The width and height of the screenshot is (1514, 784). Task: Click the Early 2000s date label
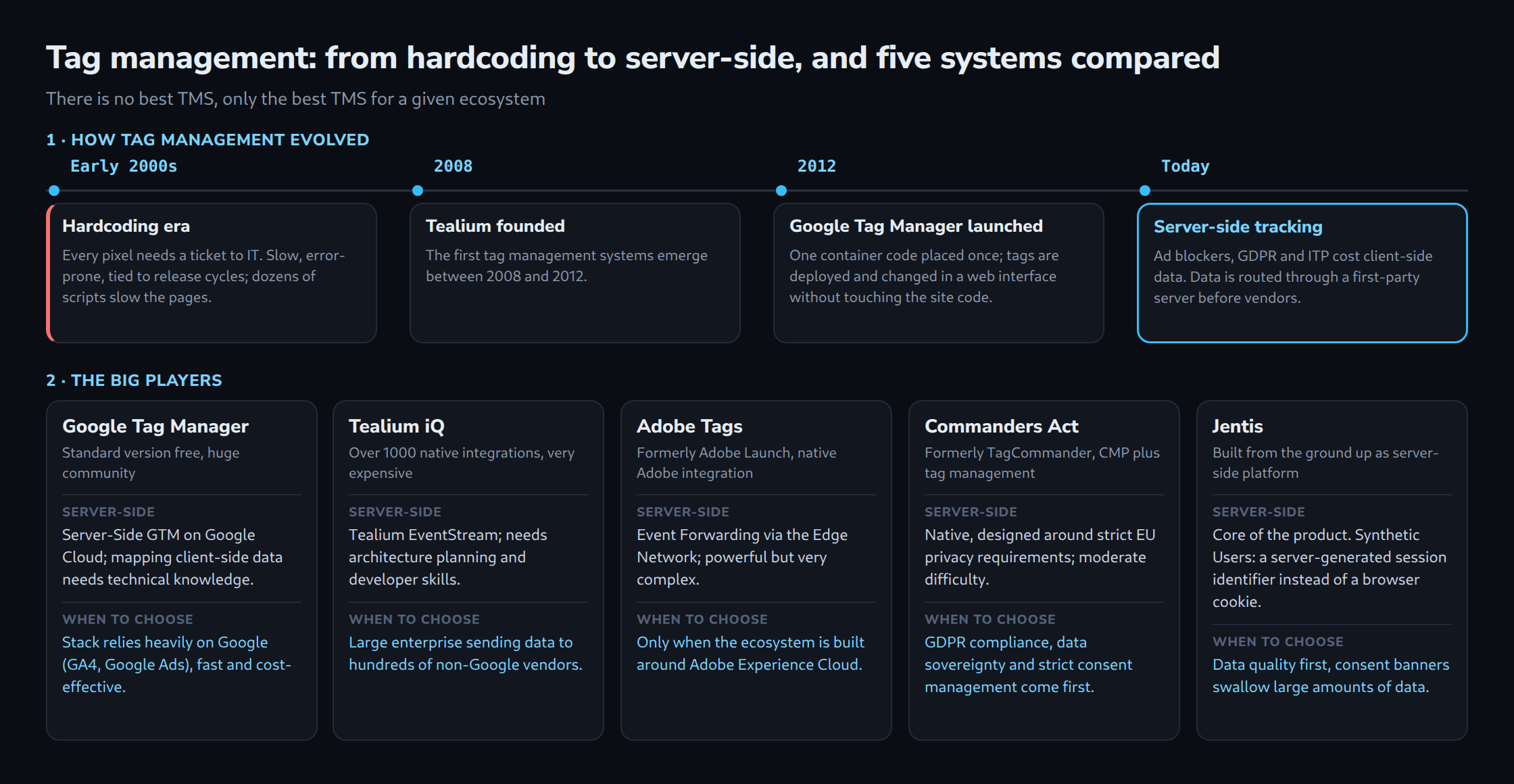(124, 166)
